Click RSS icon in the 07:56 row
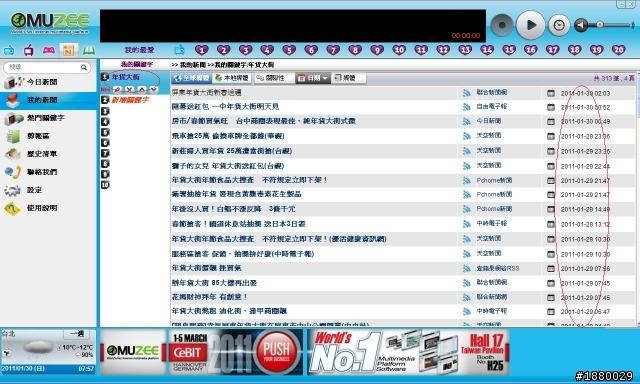 tap(467, 269)
